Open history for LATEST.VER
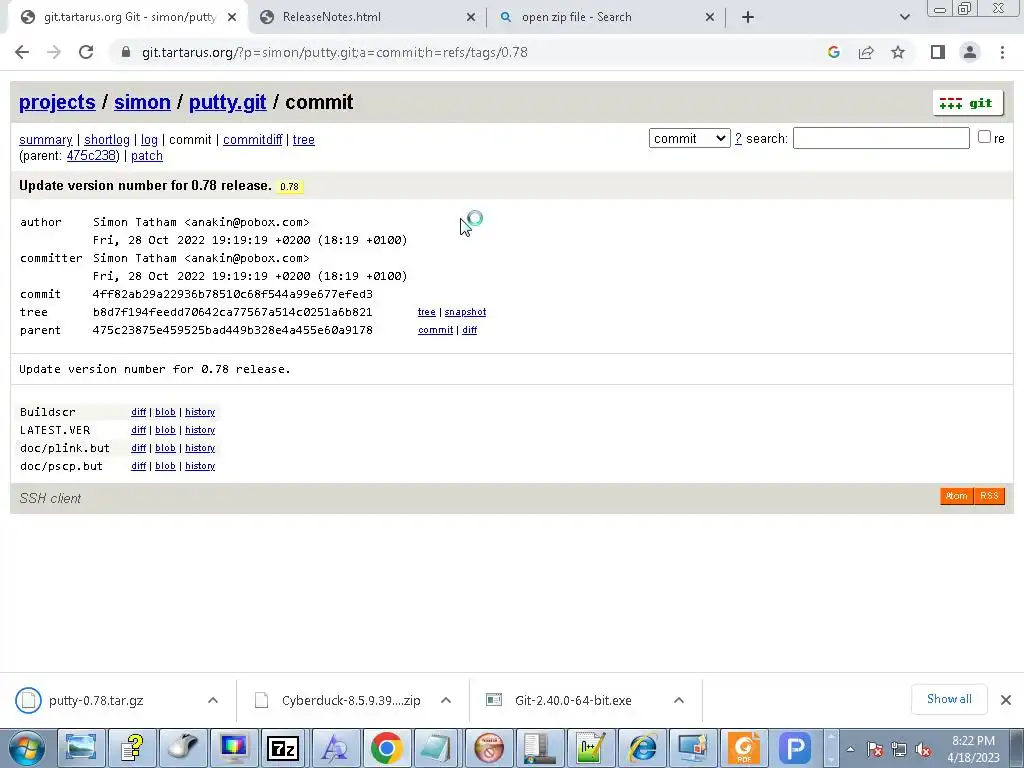The width and height of the screenshot is (1024, 768). (200, 430)
